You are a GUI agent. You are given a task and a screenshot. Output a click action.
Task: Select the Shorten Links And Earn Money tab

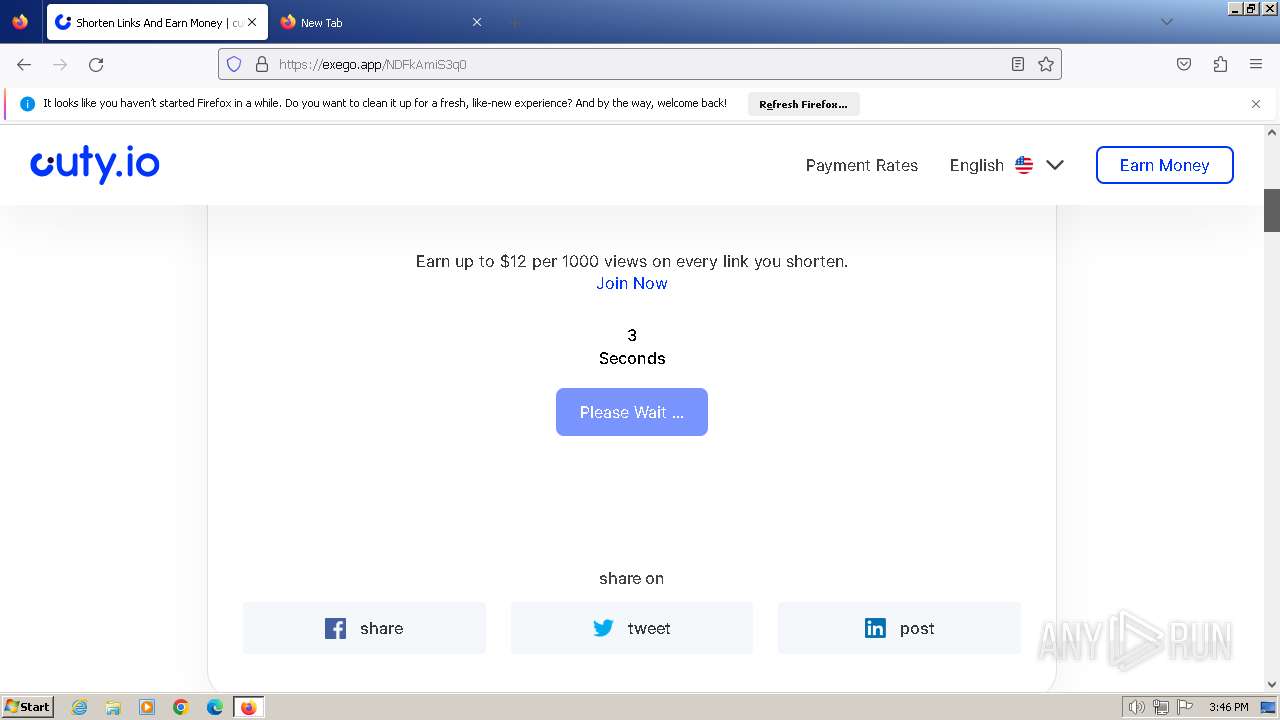[157, 22]
